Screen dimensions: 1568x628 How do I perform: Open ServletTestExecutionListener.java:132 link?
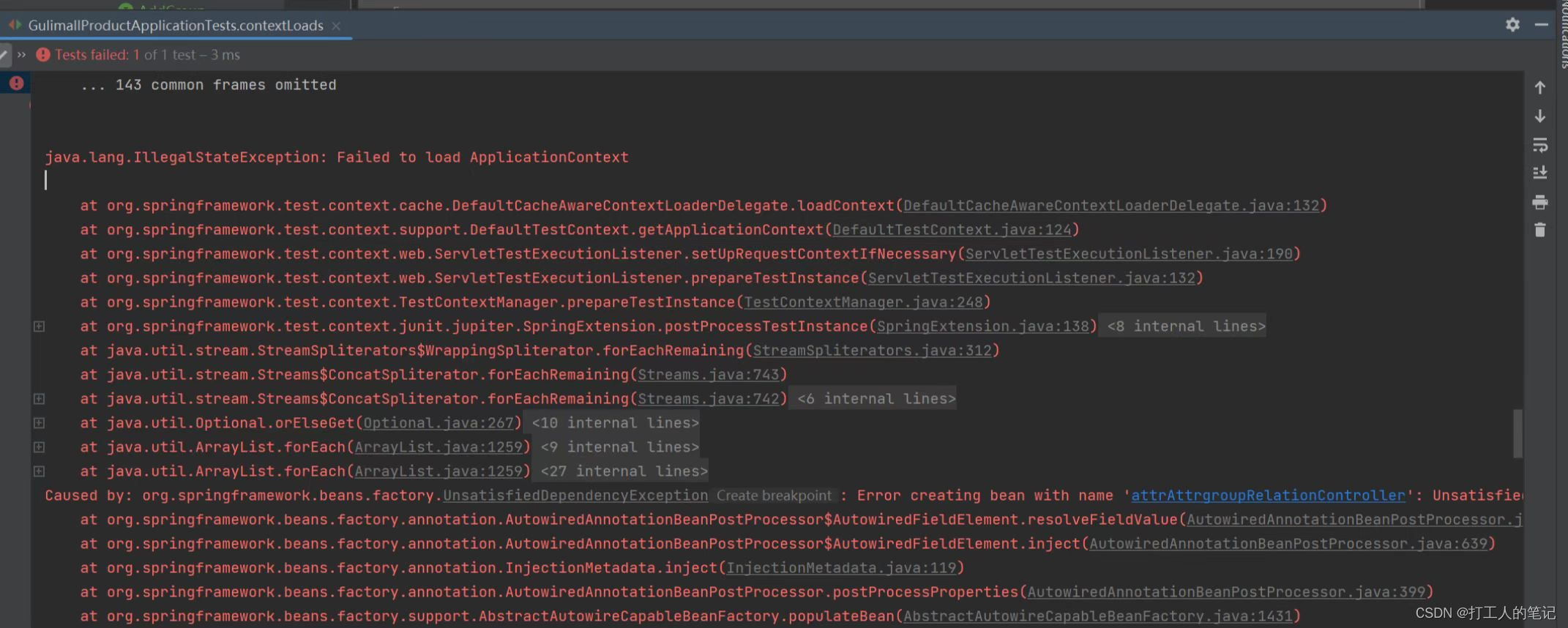click(x=1031, y=278)
